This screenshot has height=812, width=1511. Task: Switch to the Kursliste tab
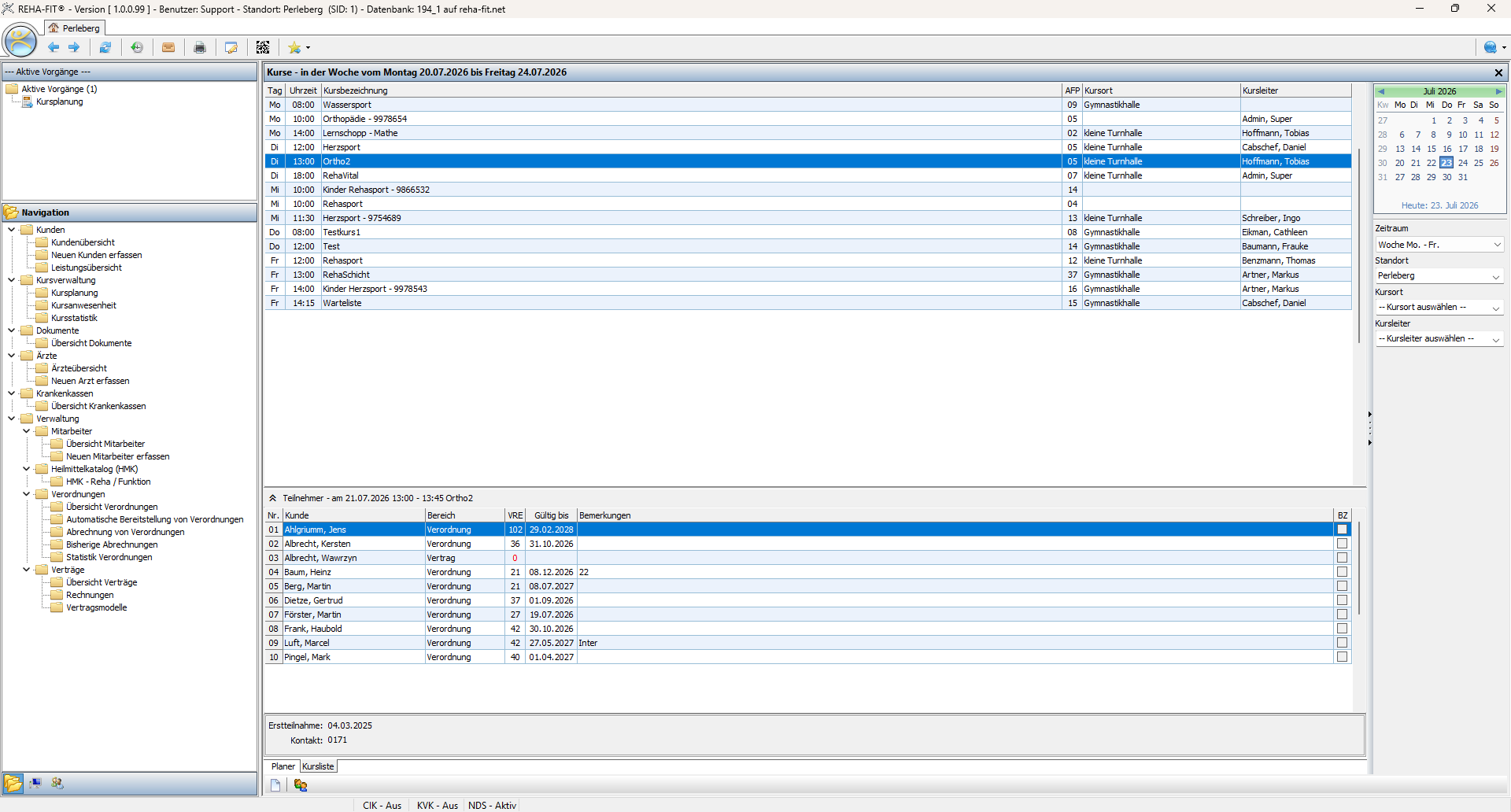pyautogui.click(x=318, y=766)
